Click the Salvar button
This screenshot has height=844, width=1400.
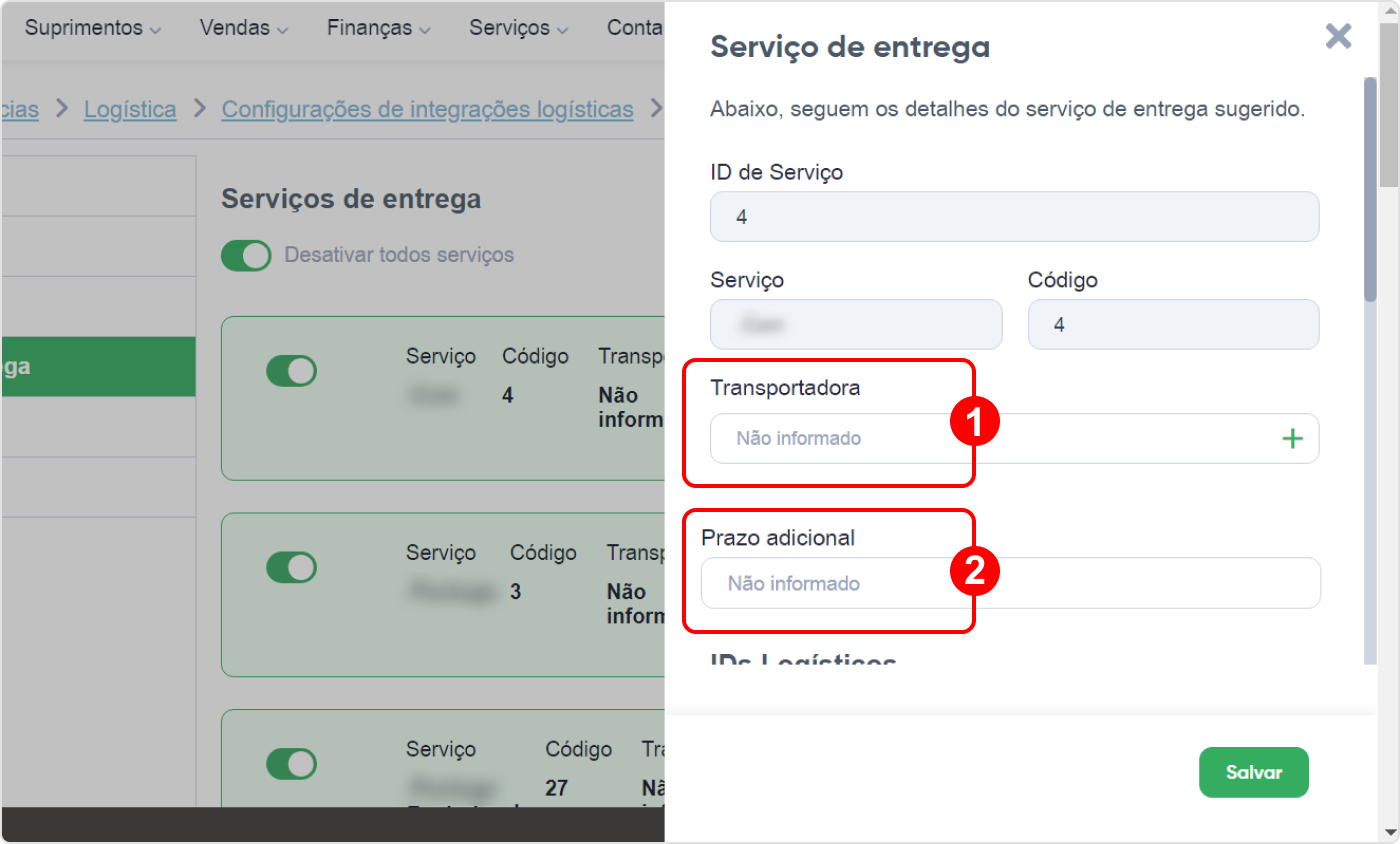1254,772
